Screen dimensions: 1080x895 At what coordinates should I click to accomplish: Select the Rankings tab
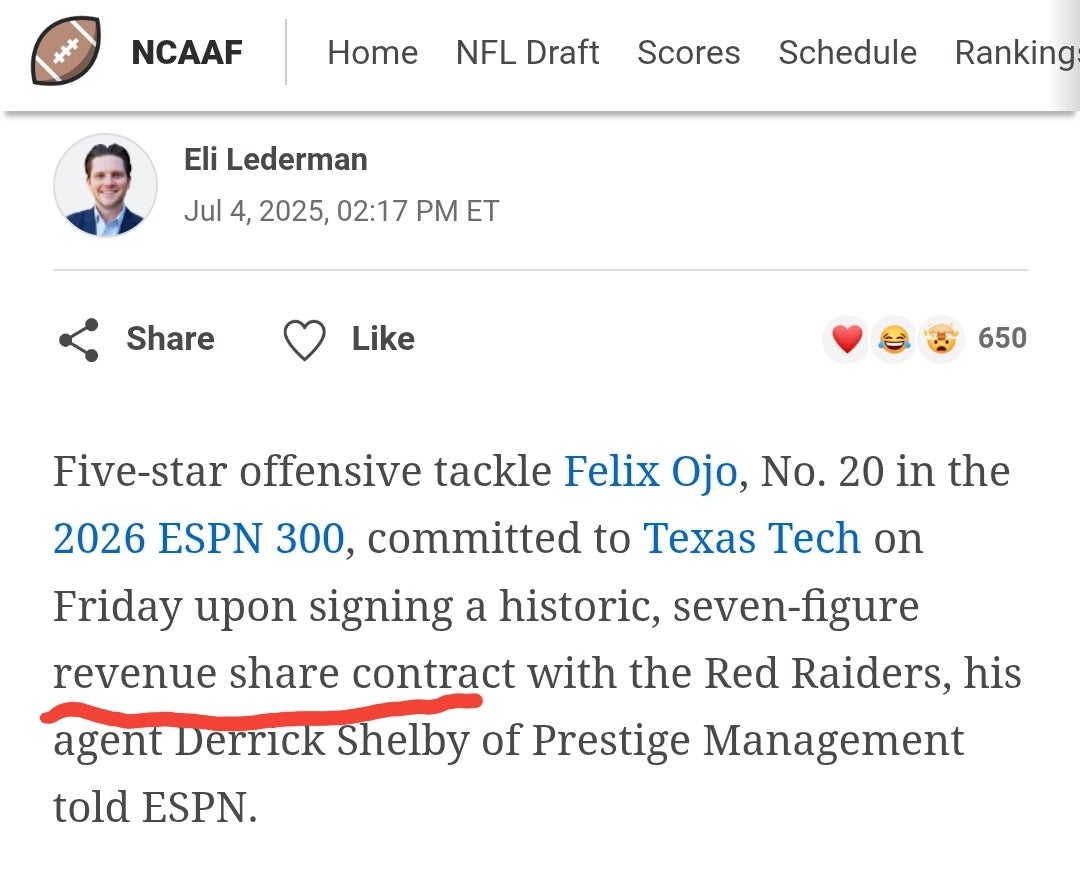pyautogui.click(x=1015, y=52)
